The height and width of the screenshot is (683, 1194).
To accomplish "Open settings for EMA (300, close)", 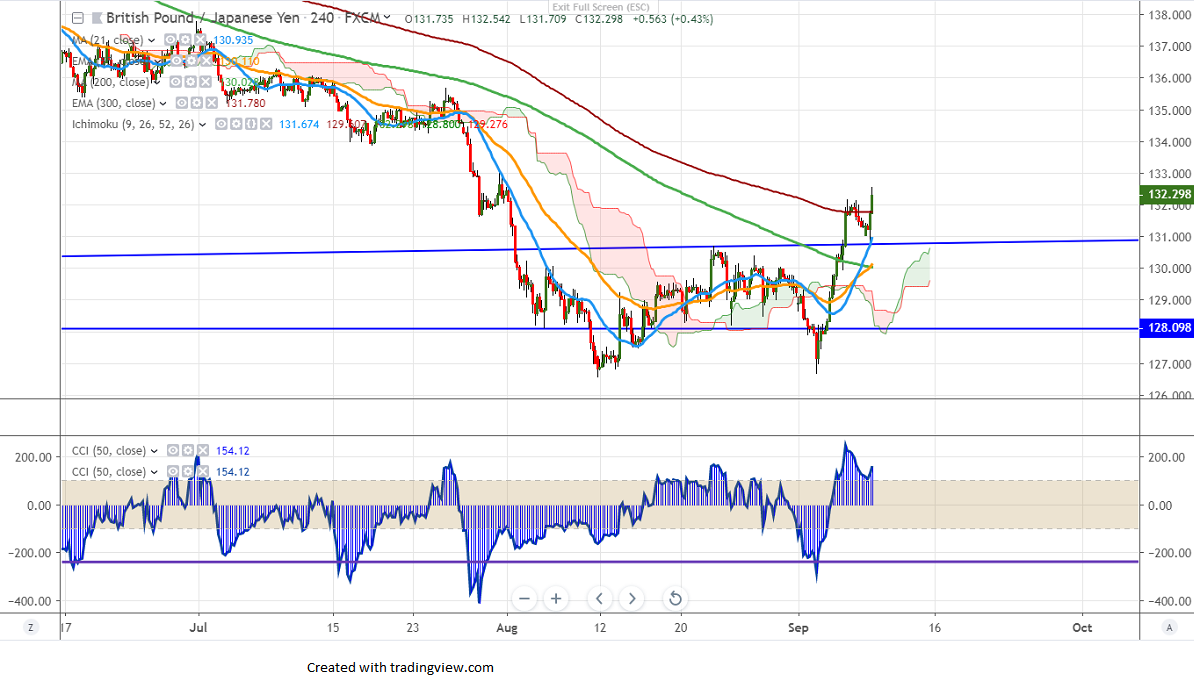I will (196, 103).
